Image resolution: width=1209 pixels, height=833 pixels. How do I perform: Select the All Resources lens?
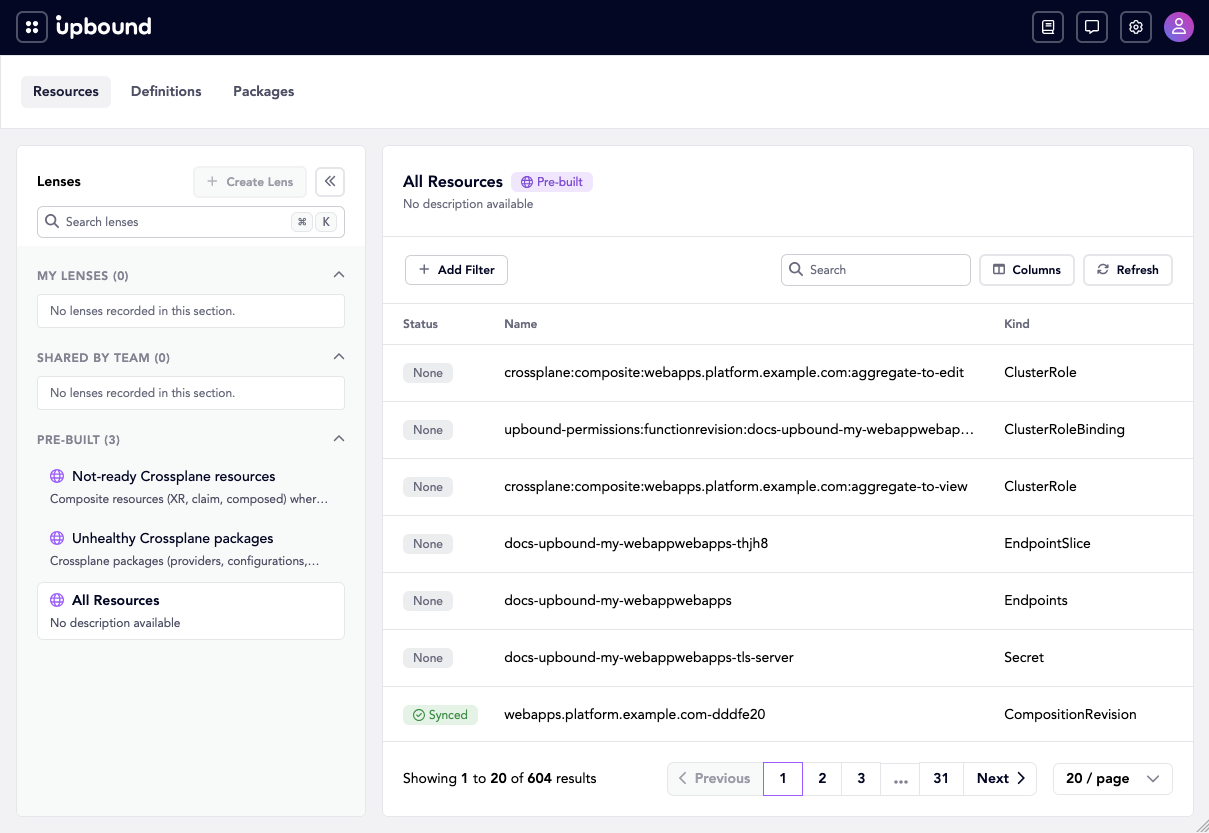tap(191, 611)
